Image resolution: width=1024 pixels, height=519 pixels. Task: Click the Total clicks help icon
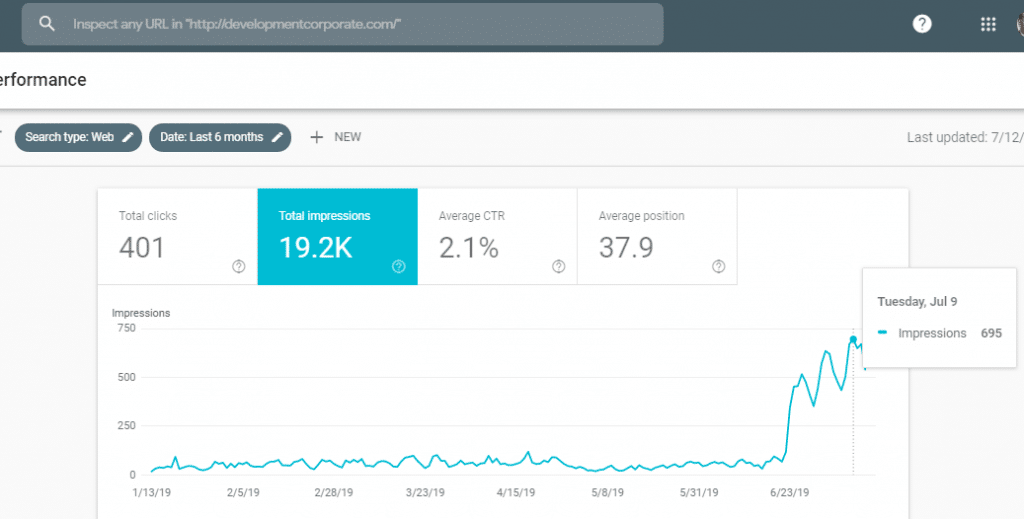239,266
